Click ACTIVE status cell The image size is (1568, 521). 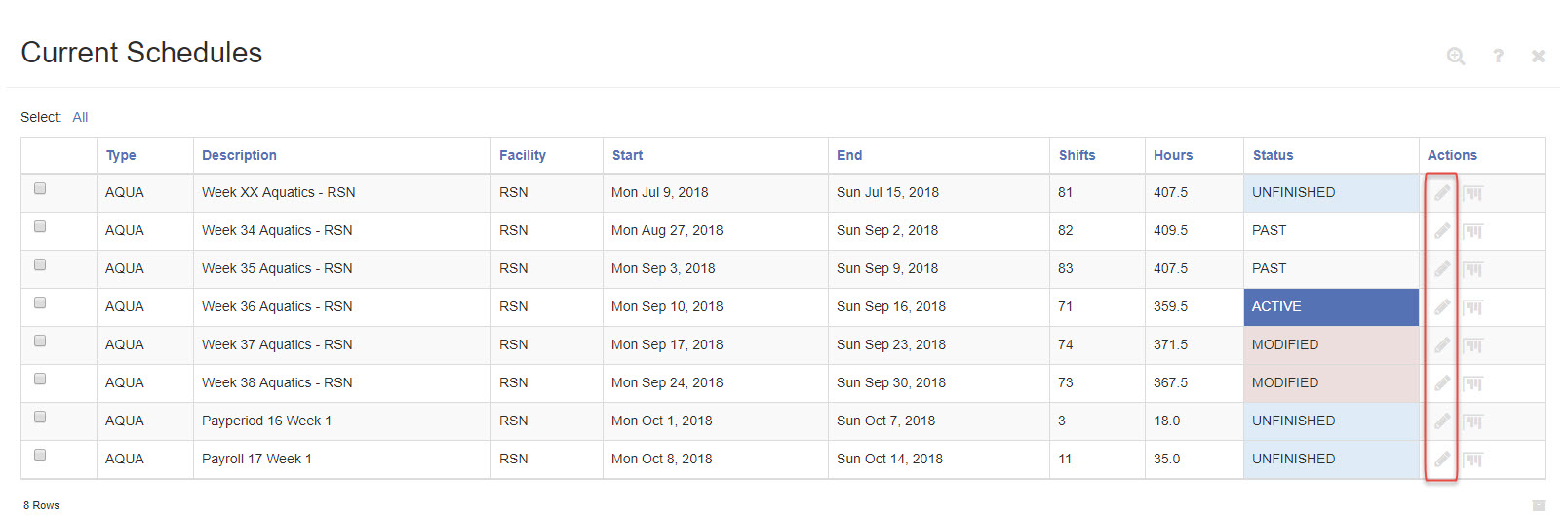point(1331,307)
